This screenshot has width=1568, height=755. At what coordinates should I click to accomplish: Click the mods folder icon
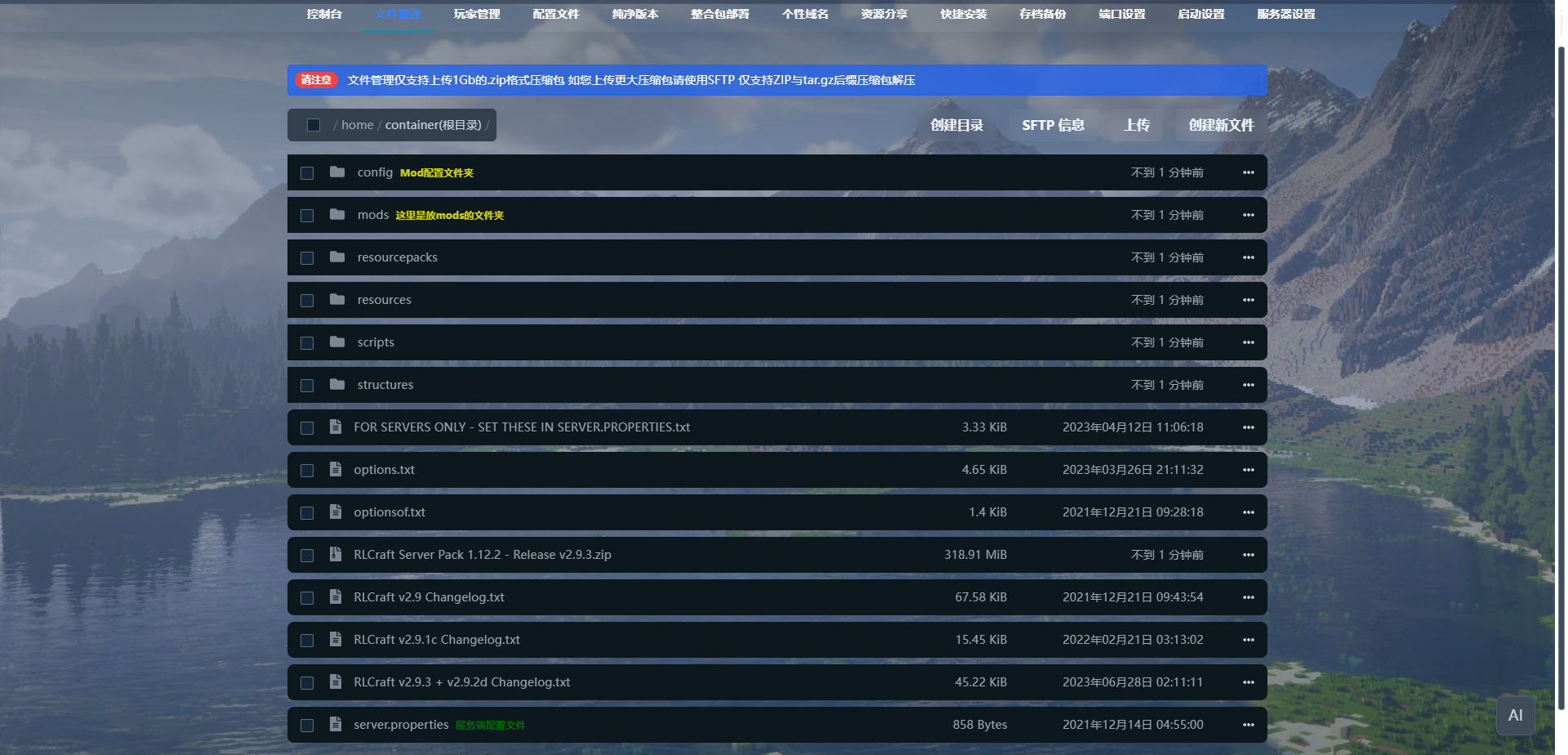pyautogui.click(x=336, y=215)
